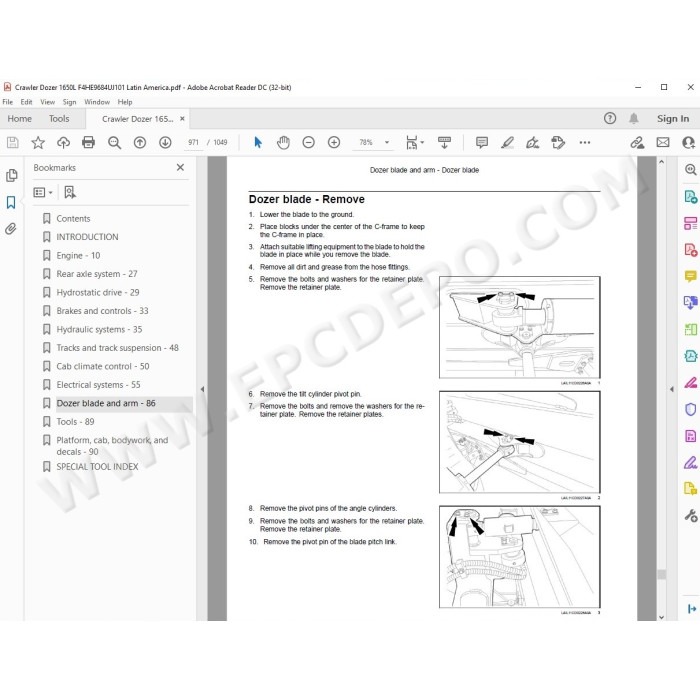The image size is (700, 700).
Task: Click the Save file icon
Action: [12, 142]
